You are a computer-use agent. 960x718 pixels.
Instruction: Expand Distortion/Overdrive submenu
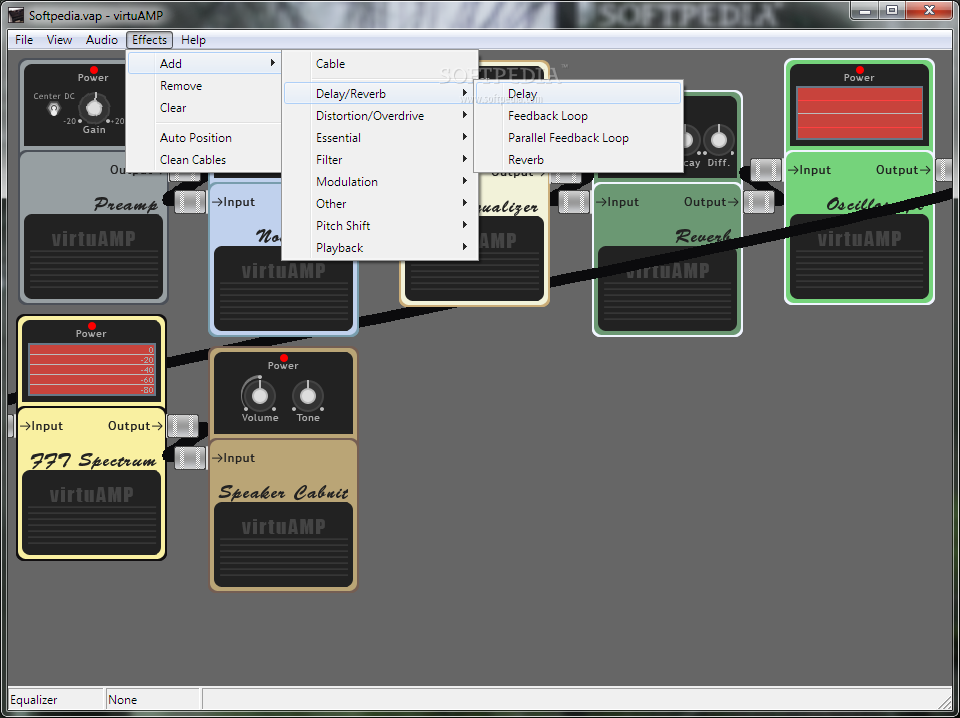coord(380,116)
